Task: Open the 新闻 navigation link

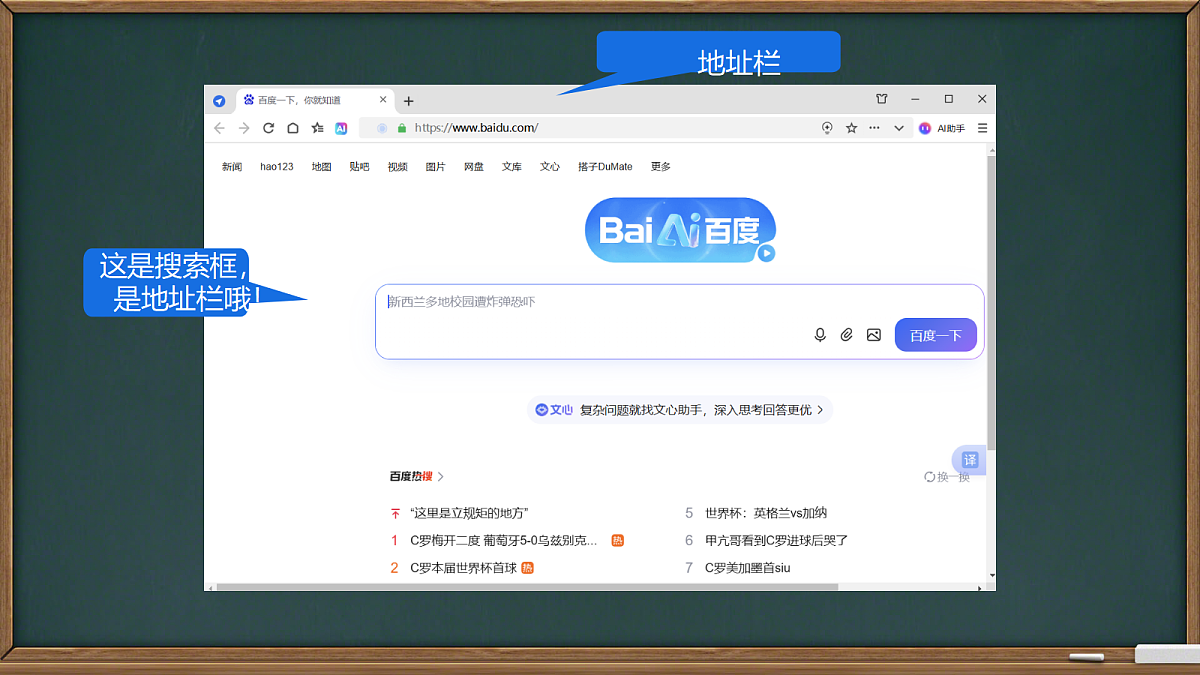Action: click(x=232, y=167)
